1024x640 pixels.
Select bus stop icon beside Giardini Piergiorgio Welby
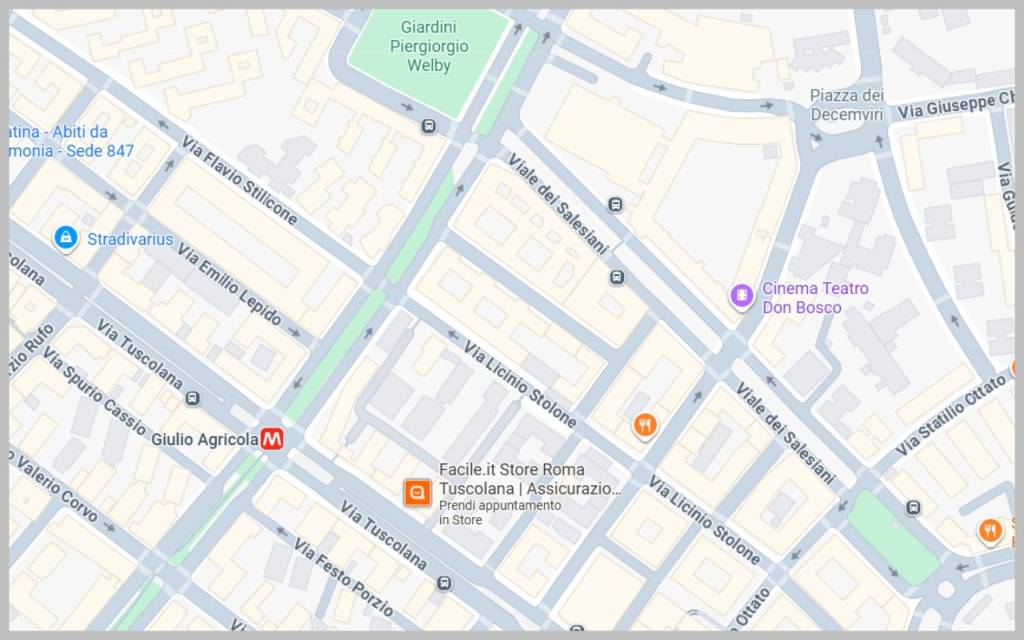click(x=428, y=126)
